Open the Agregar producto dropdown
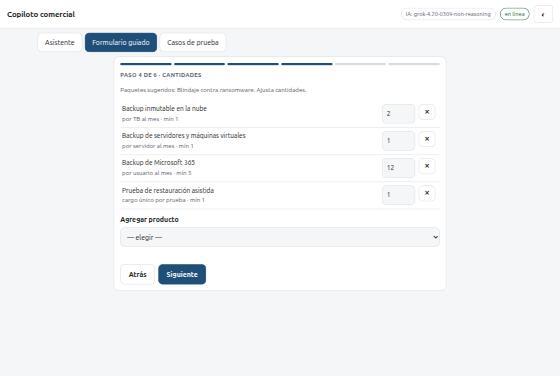 tap(280, 237)
